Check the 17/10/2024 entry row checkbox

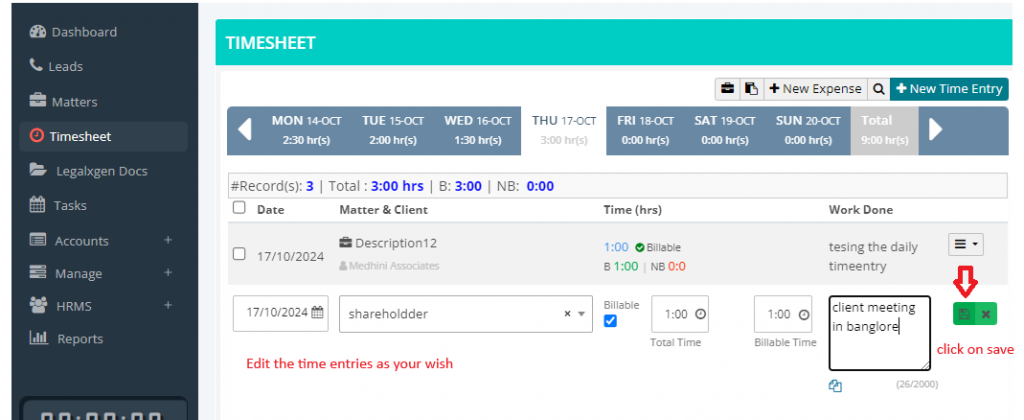[x=239, y=254]
